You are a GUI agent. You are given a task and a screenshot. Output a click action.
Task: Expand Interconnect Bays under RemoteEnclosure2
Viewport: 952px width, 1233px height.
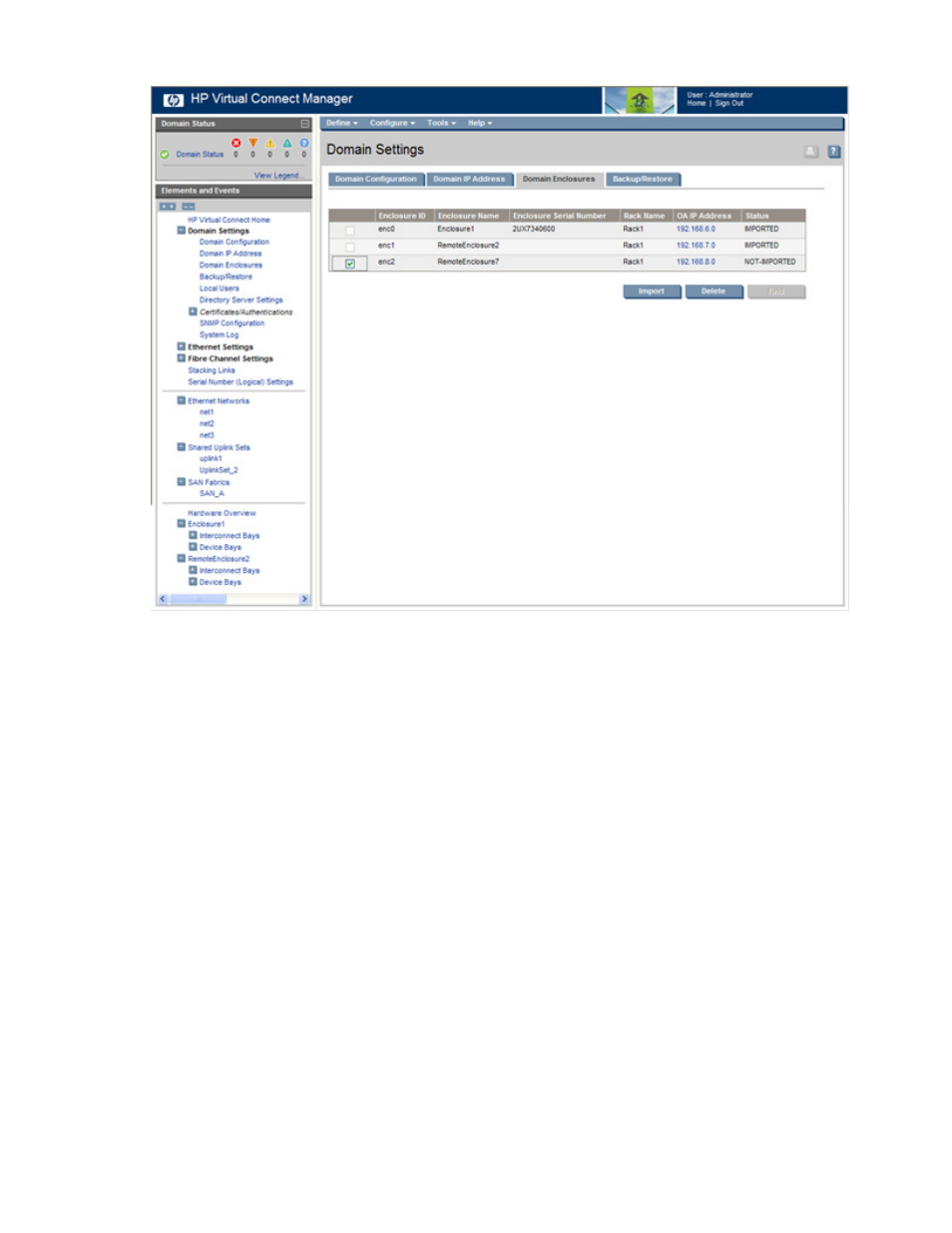193,570
